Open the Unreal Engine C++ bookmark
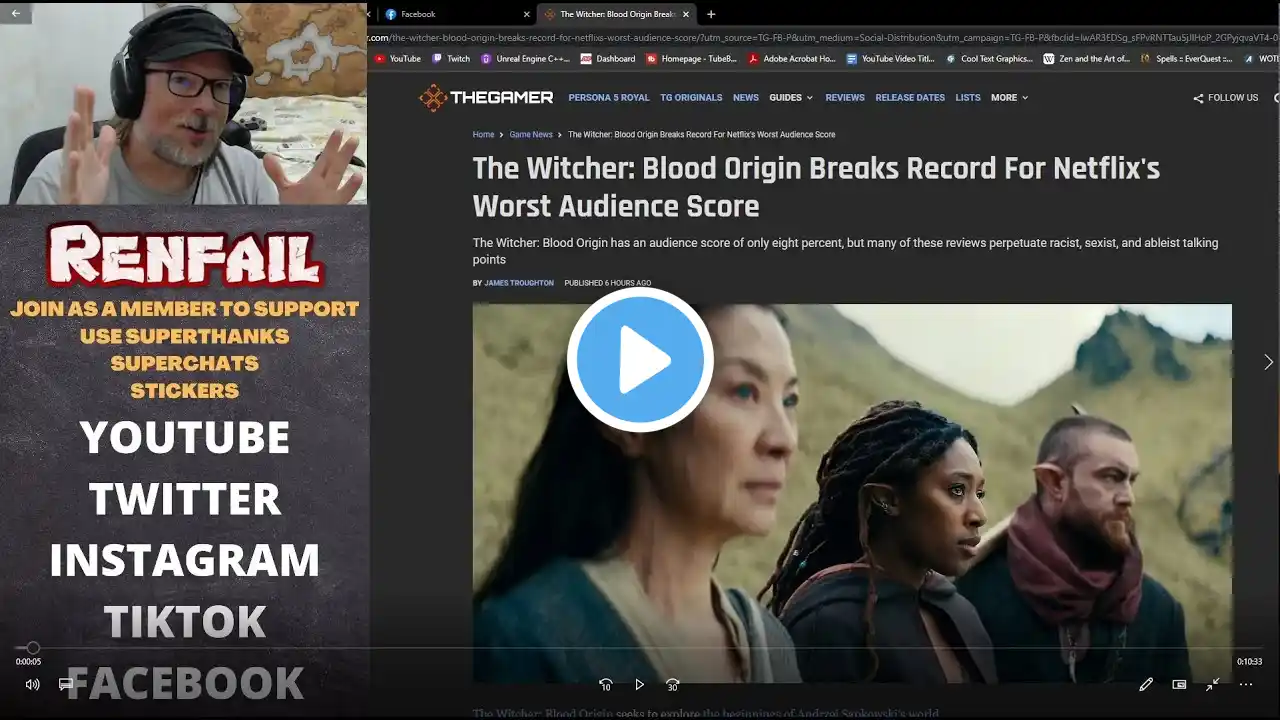Viewport: 1280px width, 720px height. (525, 59)
